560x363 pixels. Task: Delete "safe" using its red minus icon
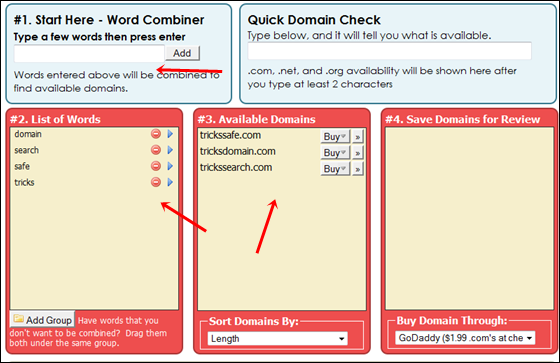point(156,166)
